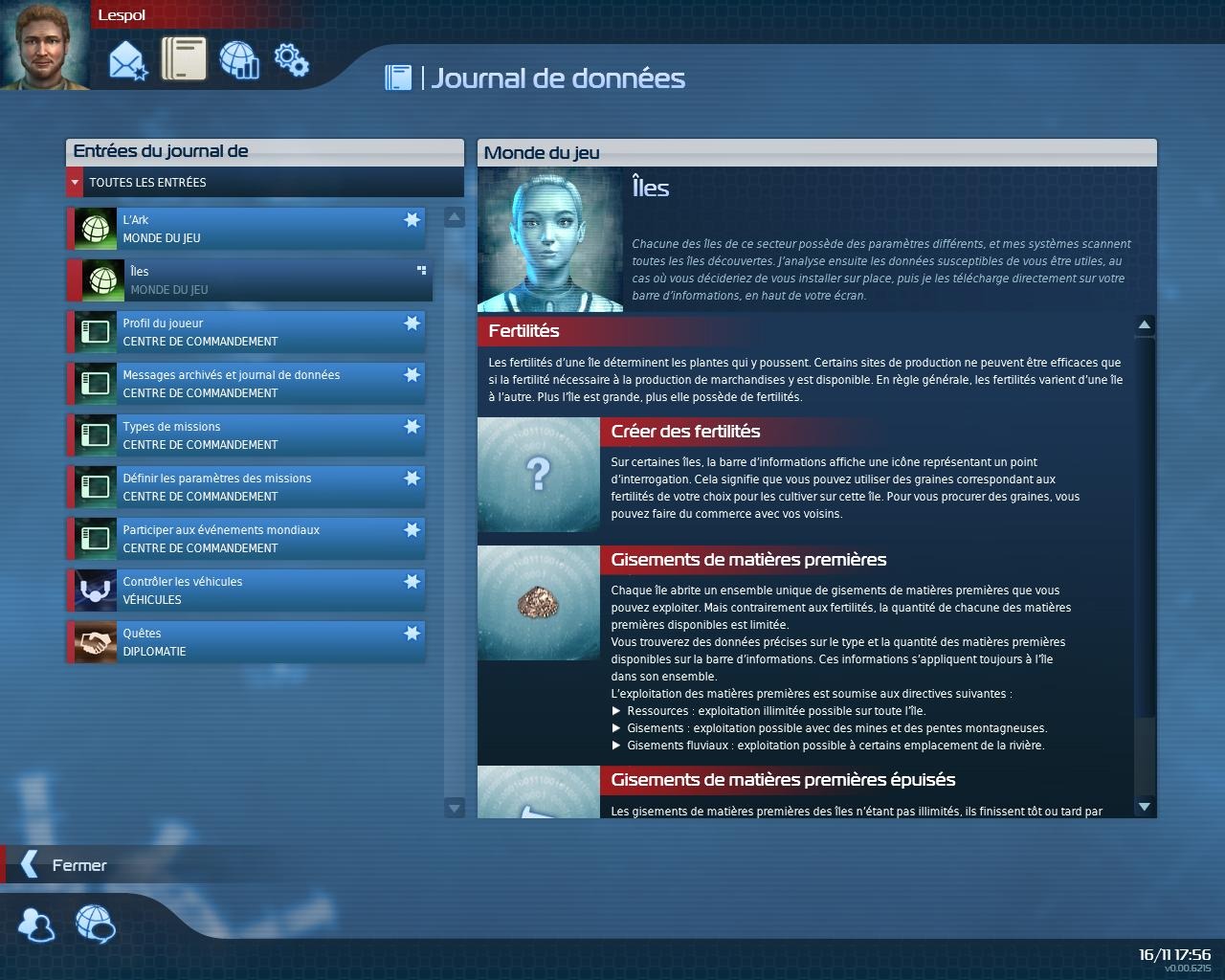Click the back arrow beside Fermer
This screenshot has width=1225, height=980.
pyautogui.click(x=30, y=864)
